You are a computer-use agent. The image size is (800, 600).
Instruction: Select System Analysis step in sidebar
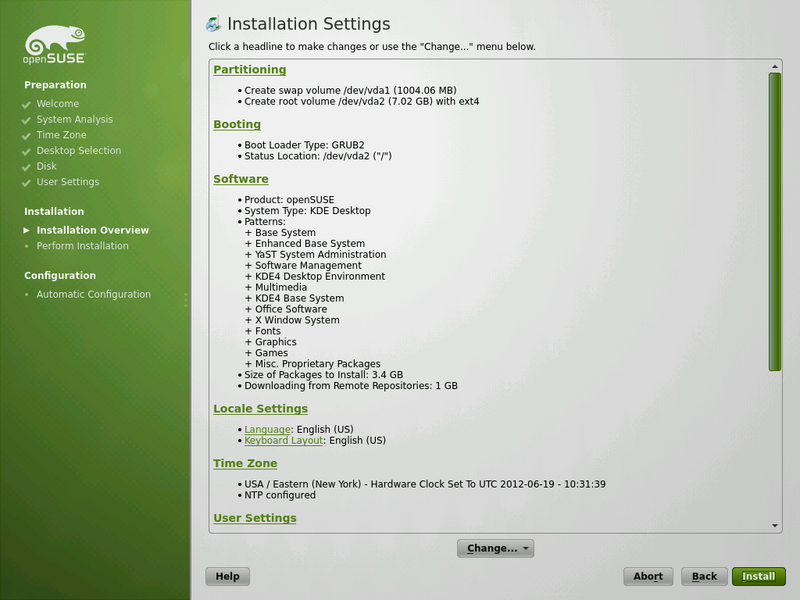(74, 119)
